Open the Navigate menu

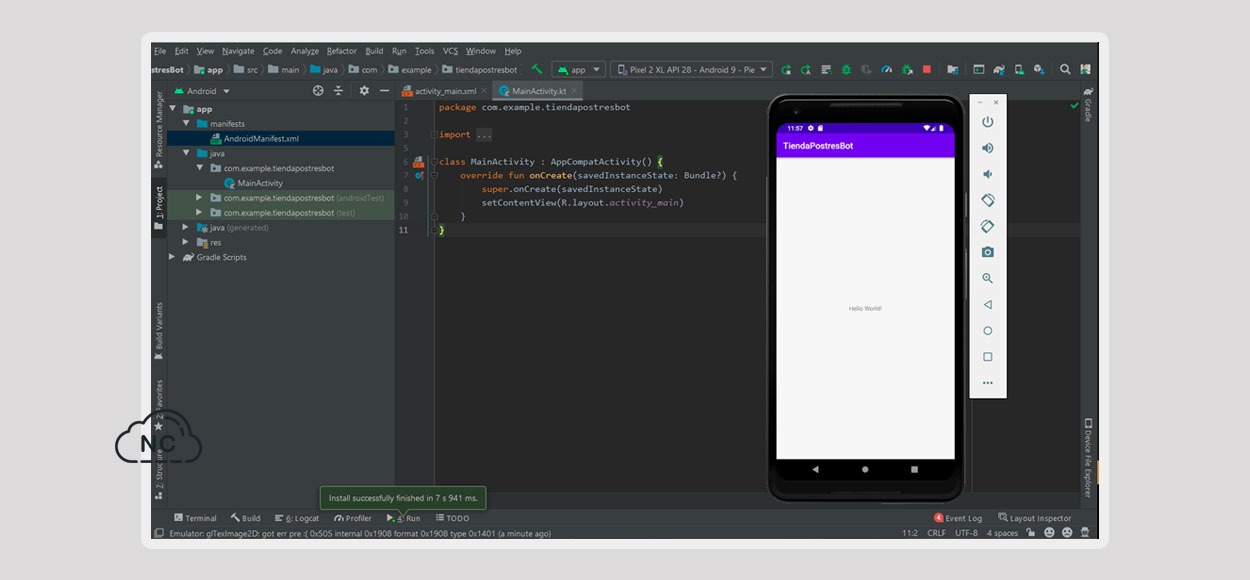pos(238,51)
